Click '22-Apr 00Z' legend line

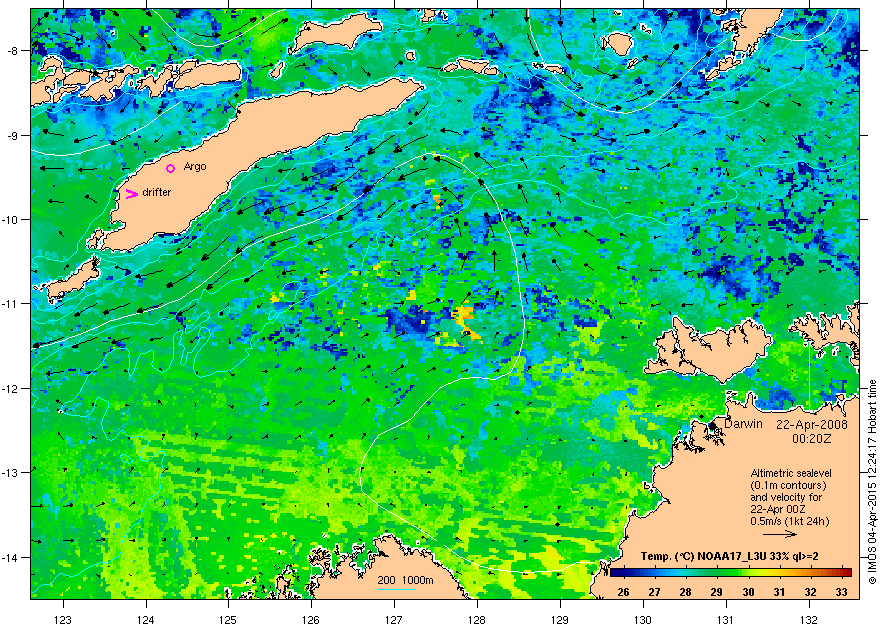[x=778, y=509]
